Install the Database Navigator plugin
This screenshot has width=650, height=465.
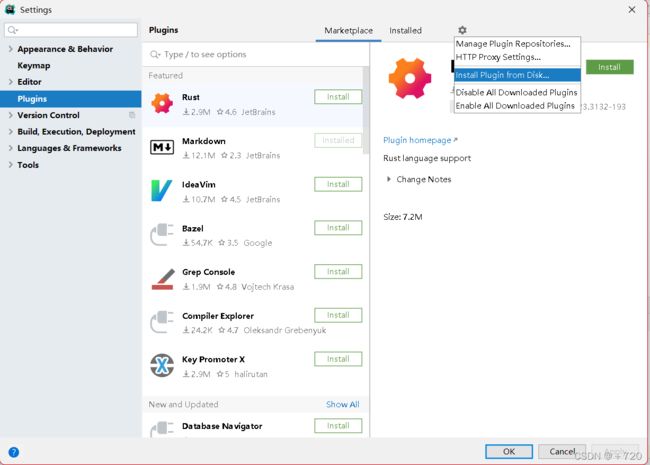(338, 426)
